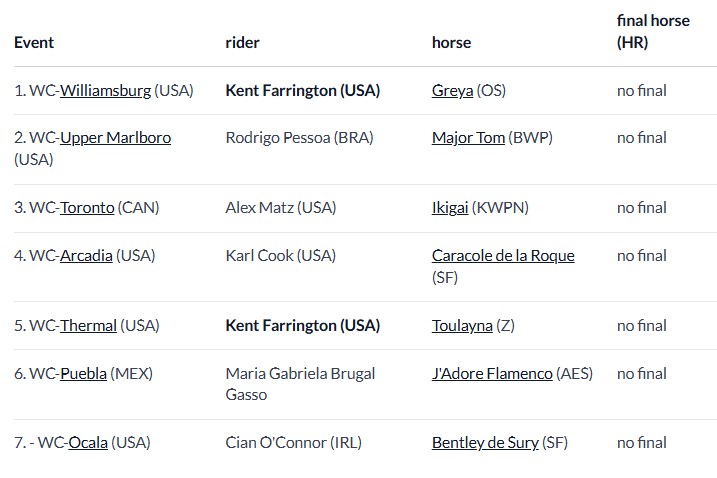Image resolution: width=717 pixels, height=478 pixels.
Task: Click the Event column header
Action: 34,43
